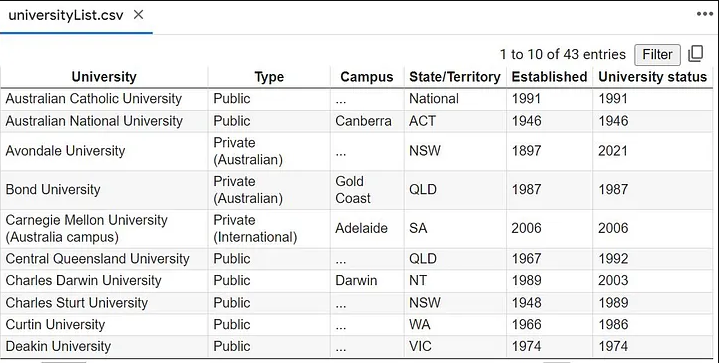
Task: Sort by the Campus column header
Action: 367,77
